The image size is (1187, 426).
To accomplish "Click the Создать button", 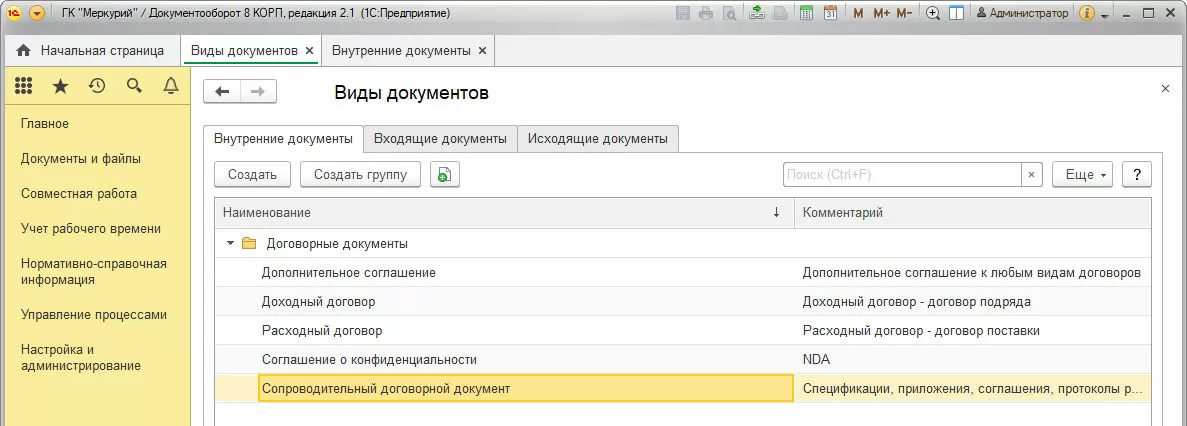I will pos(252,175).
